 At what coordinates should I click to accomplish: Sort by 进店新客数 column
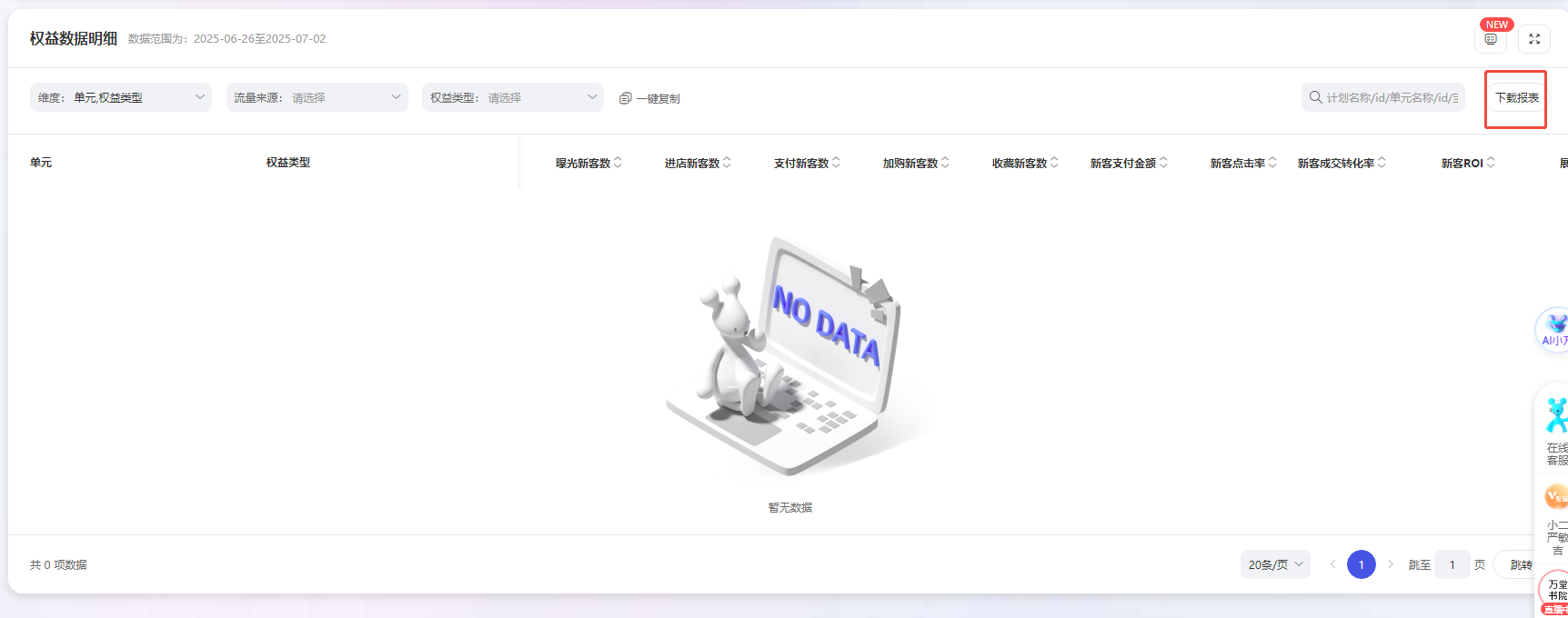pyautogui.click(x=728, y=163)
